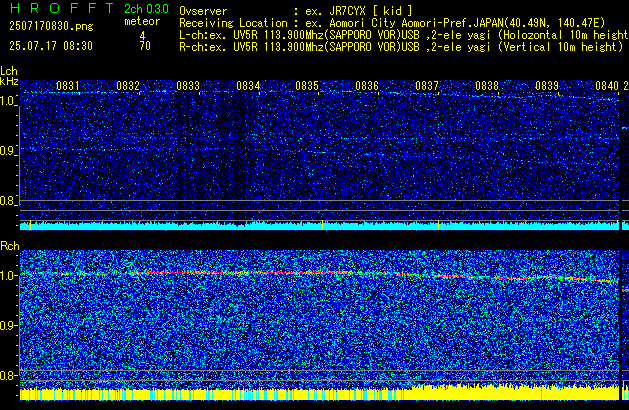This screenshot has width=629, height=410.
Task: Click the 0839 time marker
Action: pos(547,86)
